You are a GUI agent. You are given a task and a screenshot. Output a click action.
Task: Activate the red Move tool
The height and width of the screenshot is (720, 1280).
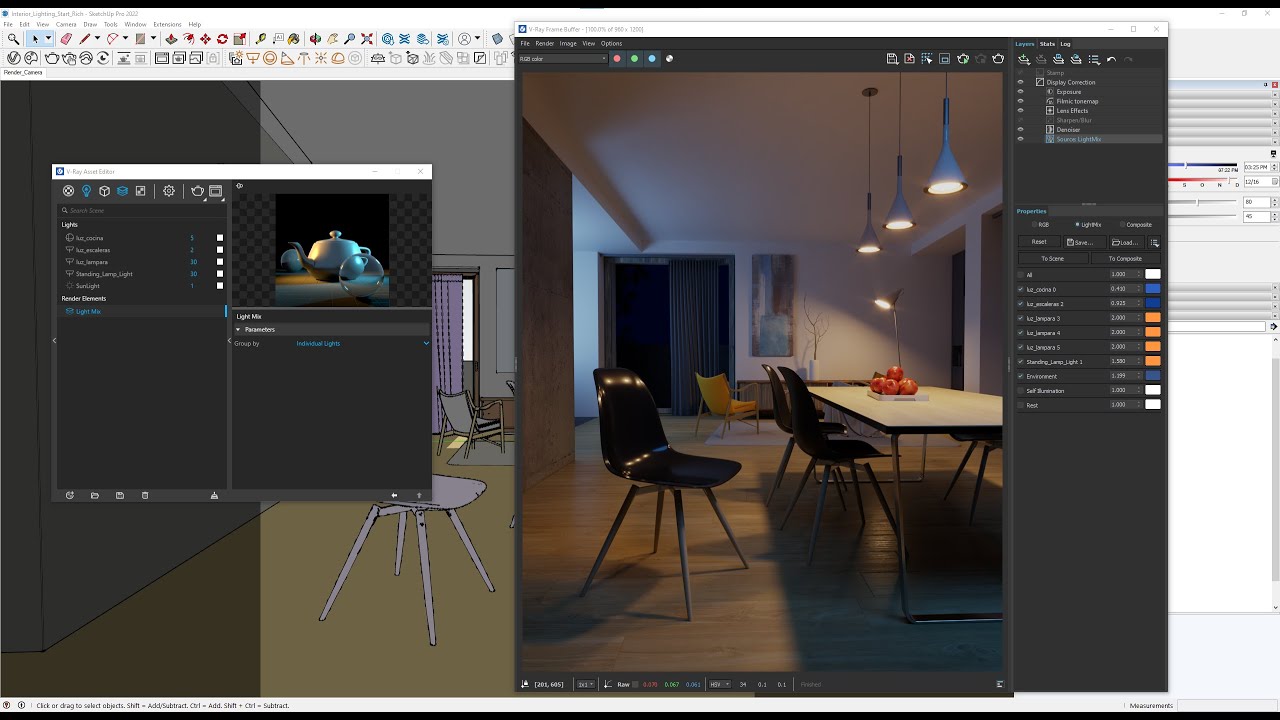pos(205,39)
